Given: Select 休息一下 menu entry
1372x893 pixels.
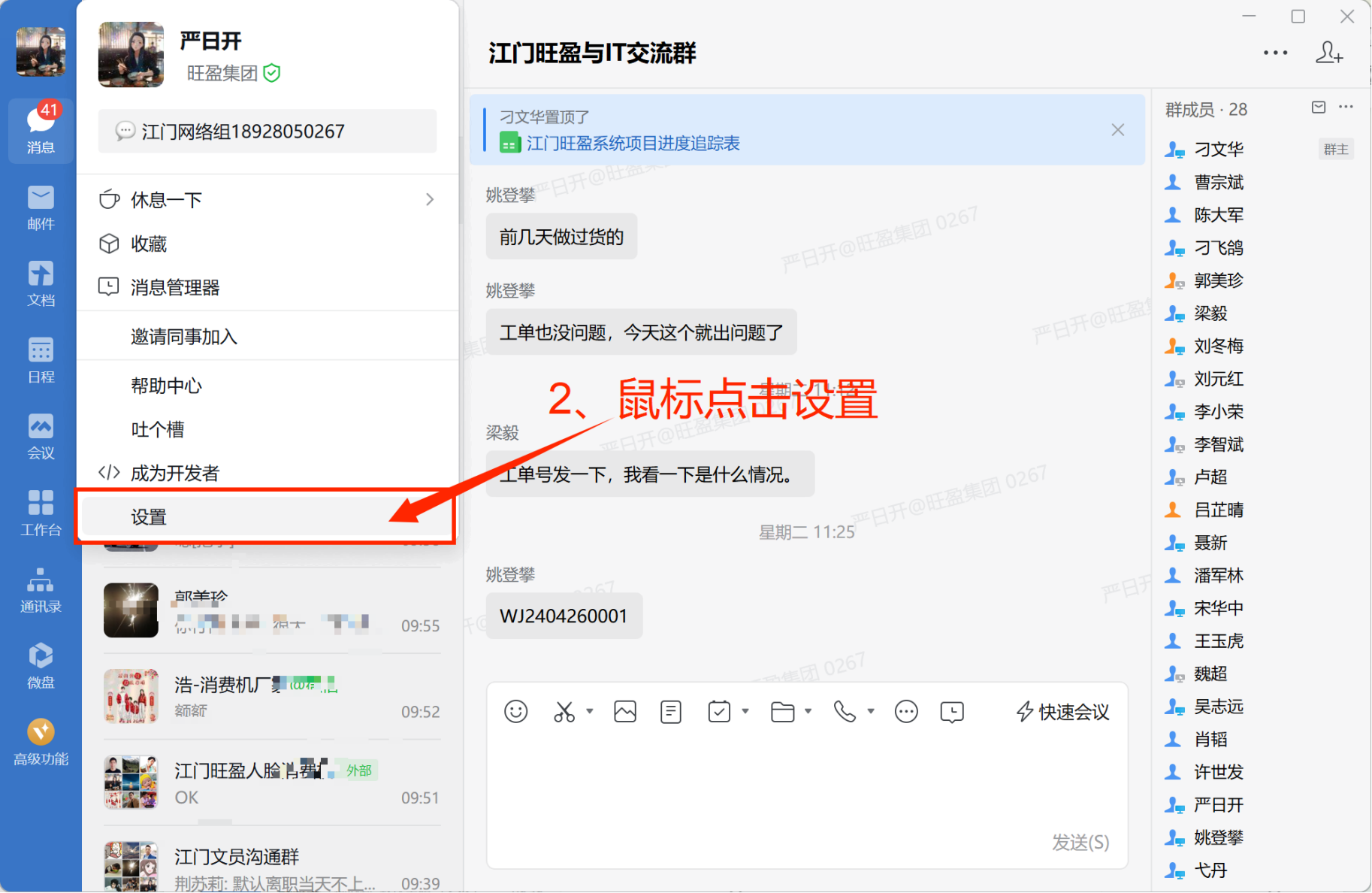Looking at the screenshot, I should pos(267,200).
